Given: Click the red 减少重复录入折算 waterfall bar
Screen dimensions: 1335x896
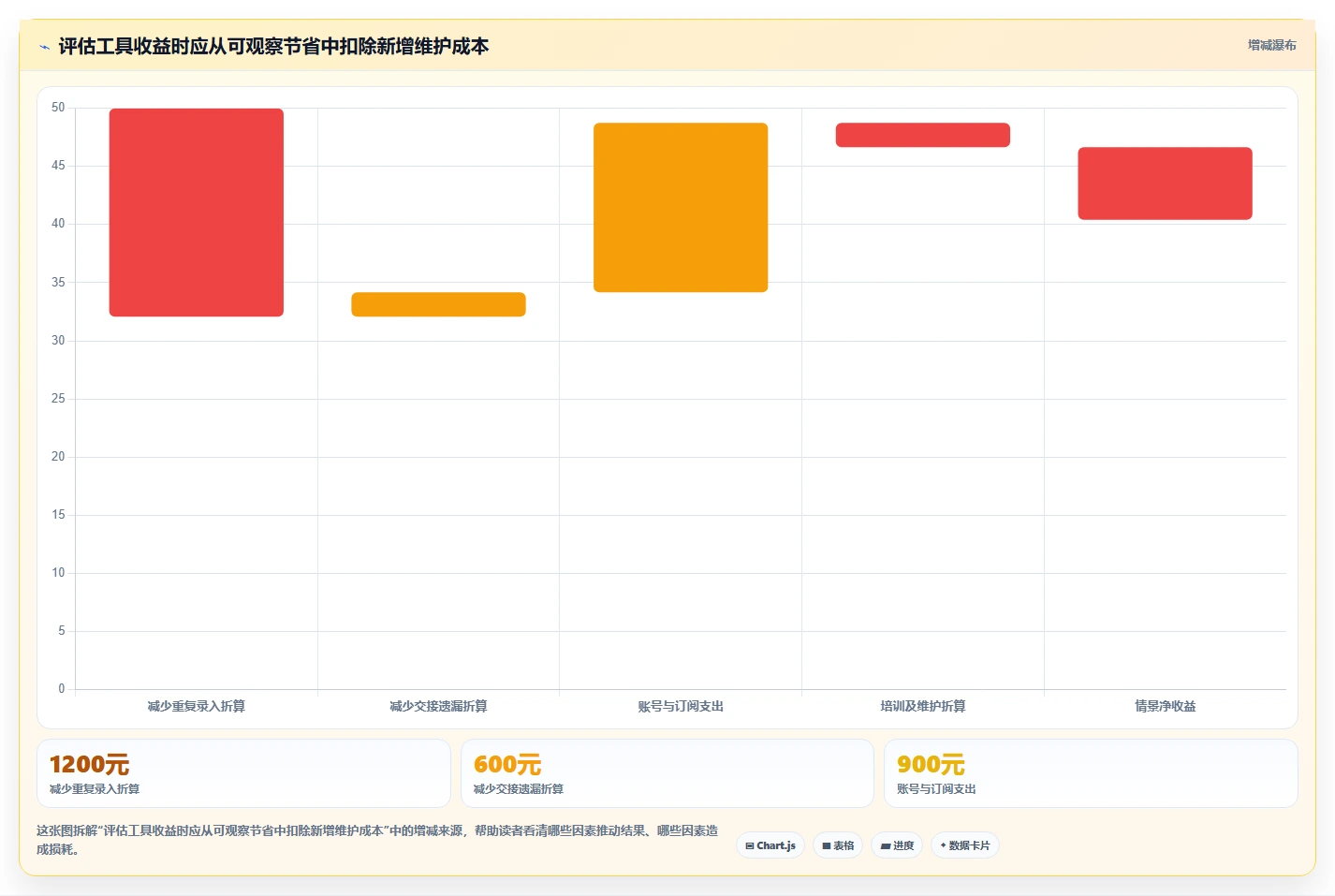Looking at the screenshot, I should 197,213.
